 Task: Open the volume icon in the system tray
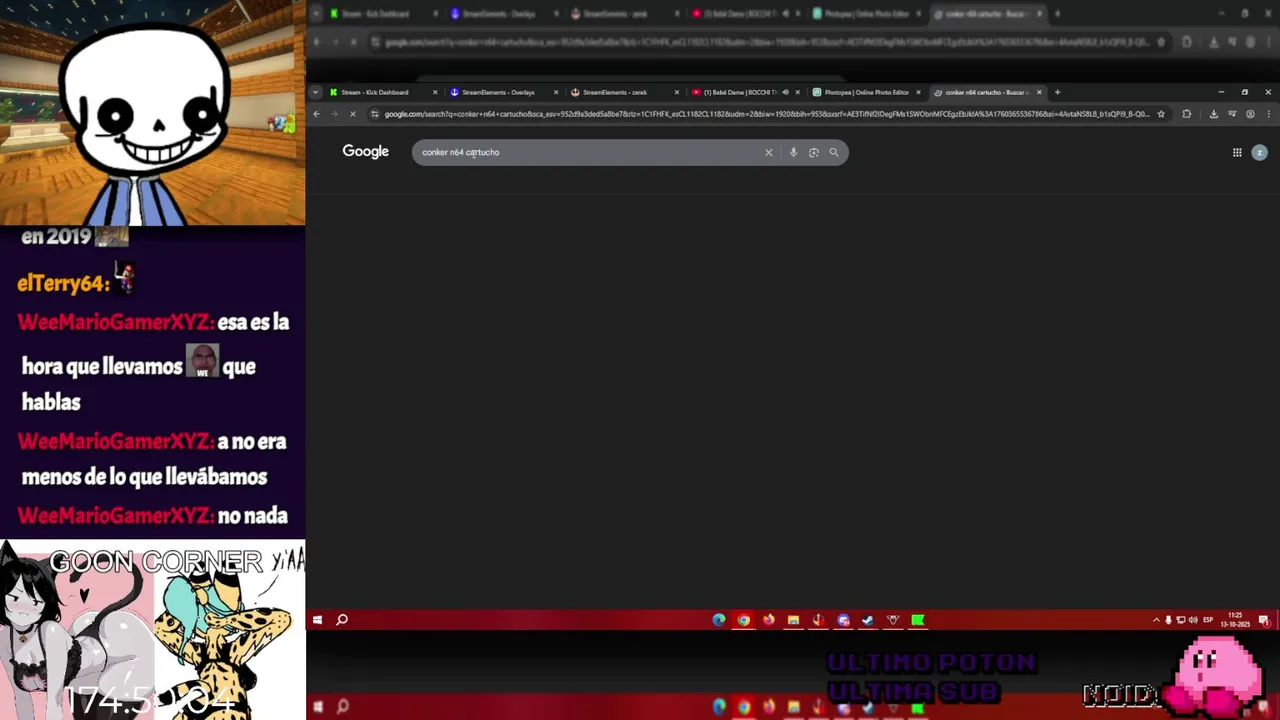(1192, 620)
